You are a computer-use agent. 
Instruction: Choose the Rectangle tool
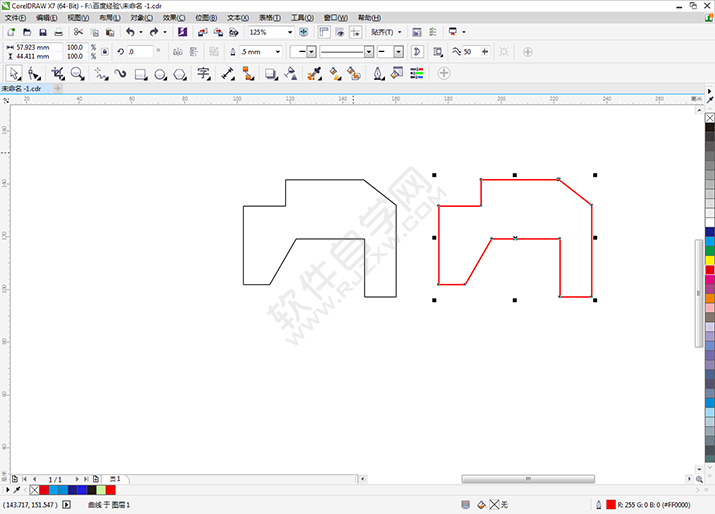[140, 73]
